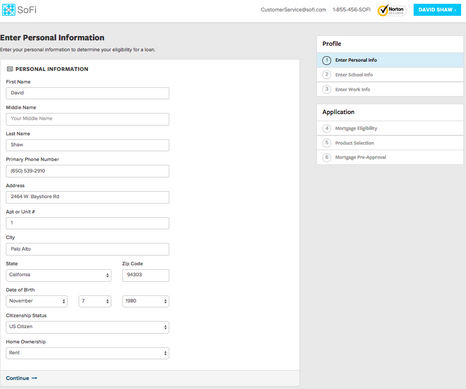Open the birth year dropdown showing 1980

[146, 301]
